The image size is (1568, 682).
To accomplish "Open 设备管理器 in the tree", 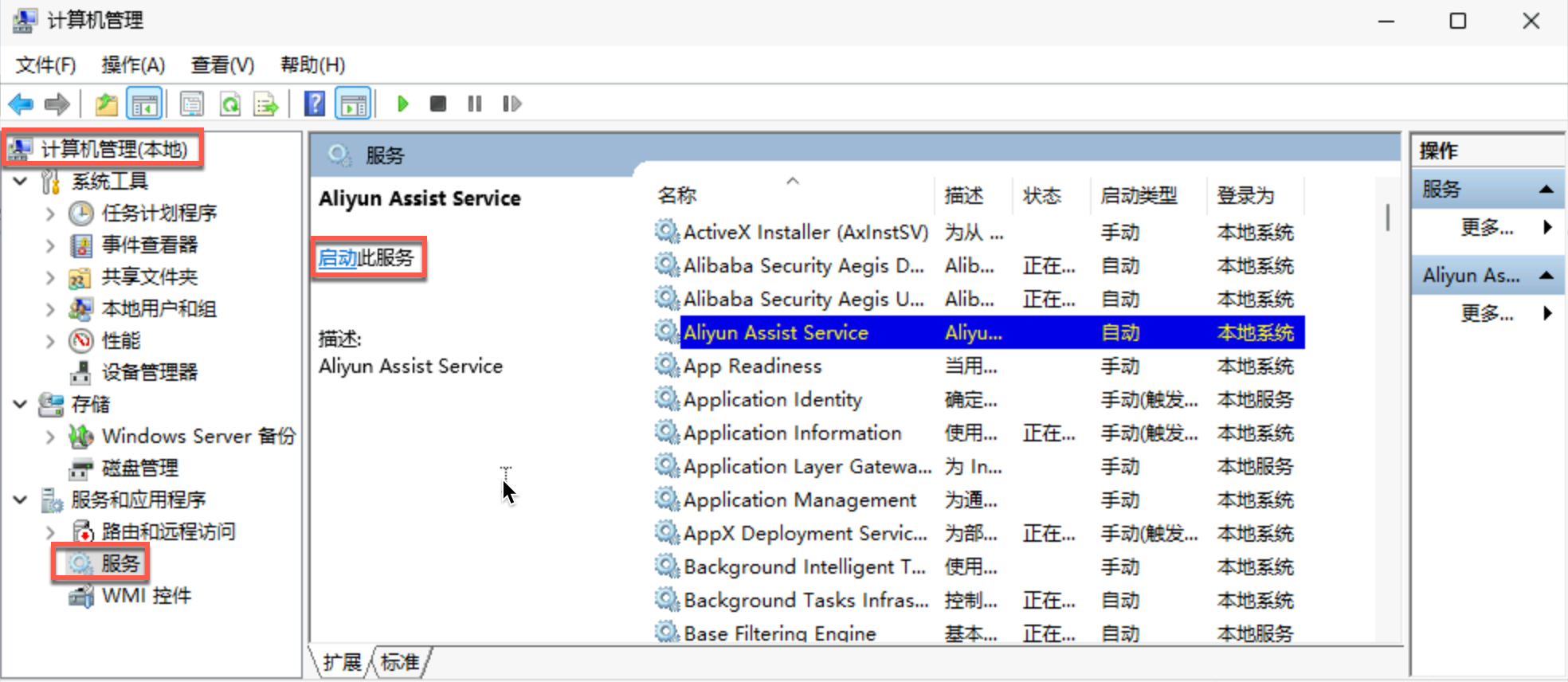I will (x=150, y=372).
